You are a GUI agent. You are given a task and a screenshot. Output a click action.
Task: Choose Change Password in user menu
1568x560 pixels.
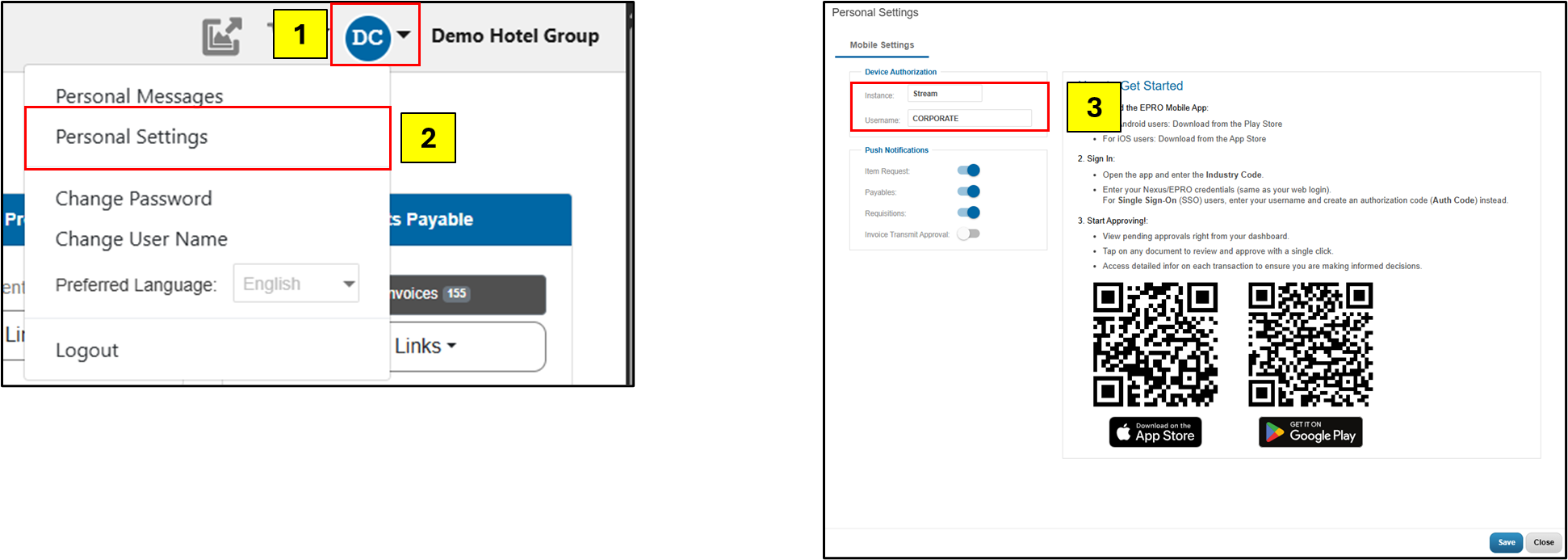coord(133,199)
